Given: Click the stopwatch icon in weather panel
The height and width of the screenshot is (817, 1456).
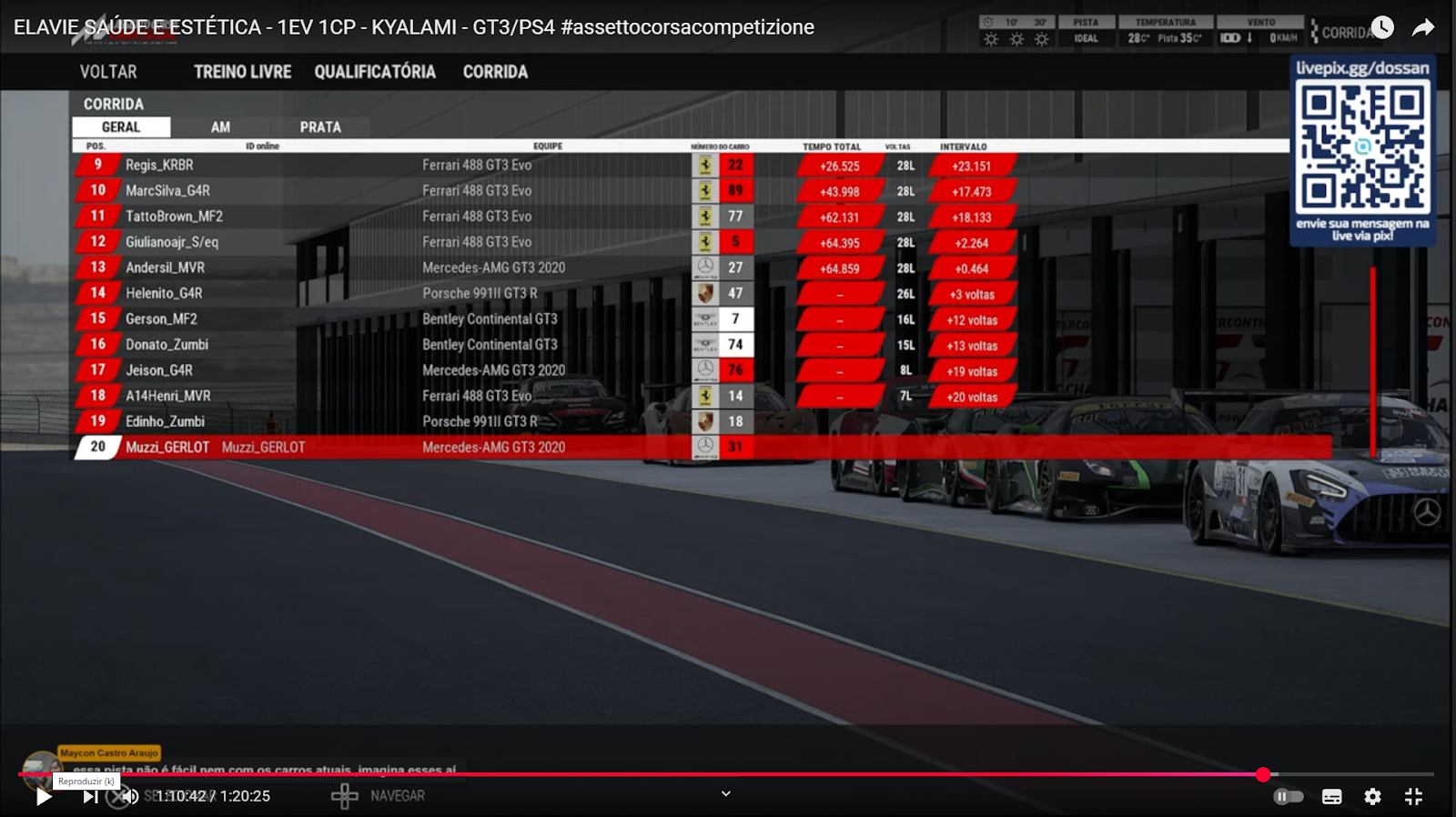Looking at the screenshot, I should coord(988,22).
